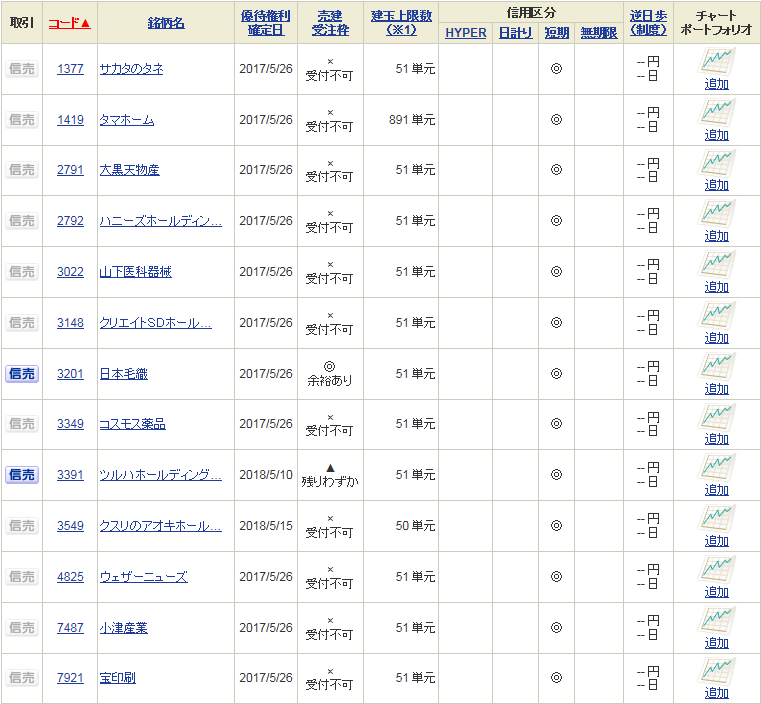Viewport: 761px width, 704px height.
Task: Open chart icon for サカタのタネ row
Action: click(x=717, y=62)
